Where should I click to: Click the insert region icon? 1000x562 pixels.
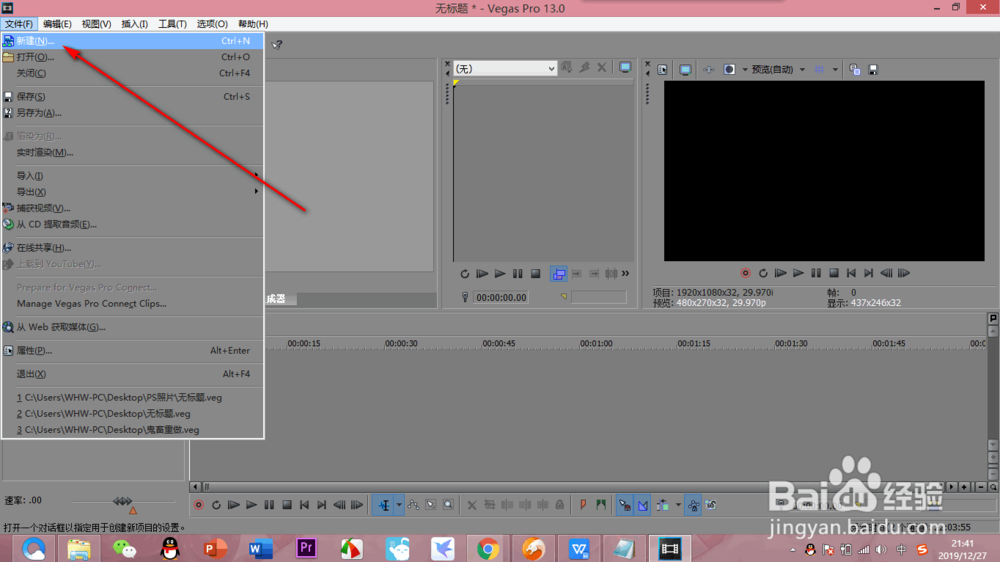click(x=601, y=505)
